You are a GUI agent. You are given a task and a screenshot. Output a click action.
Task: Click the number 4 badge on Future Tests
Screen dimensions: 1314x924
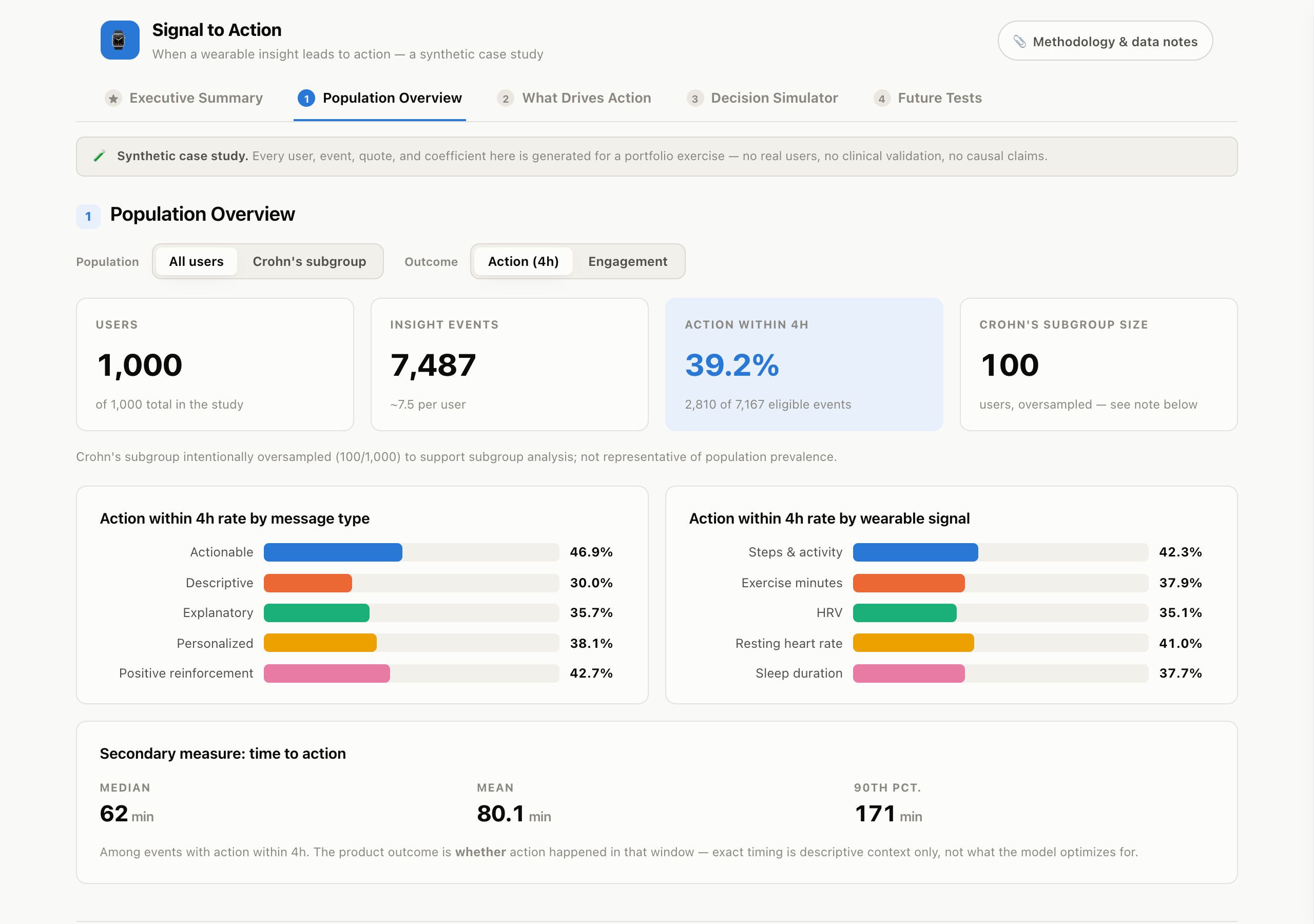(882, 99)
